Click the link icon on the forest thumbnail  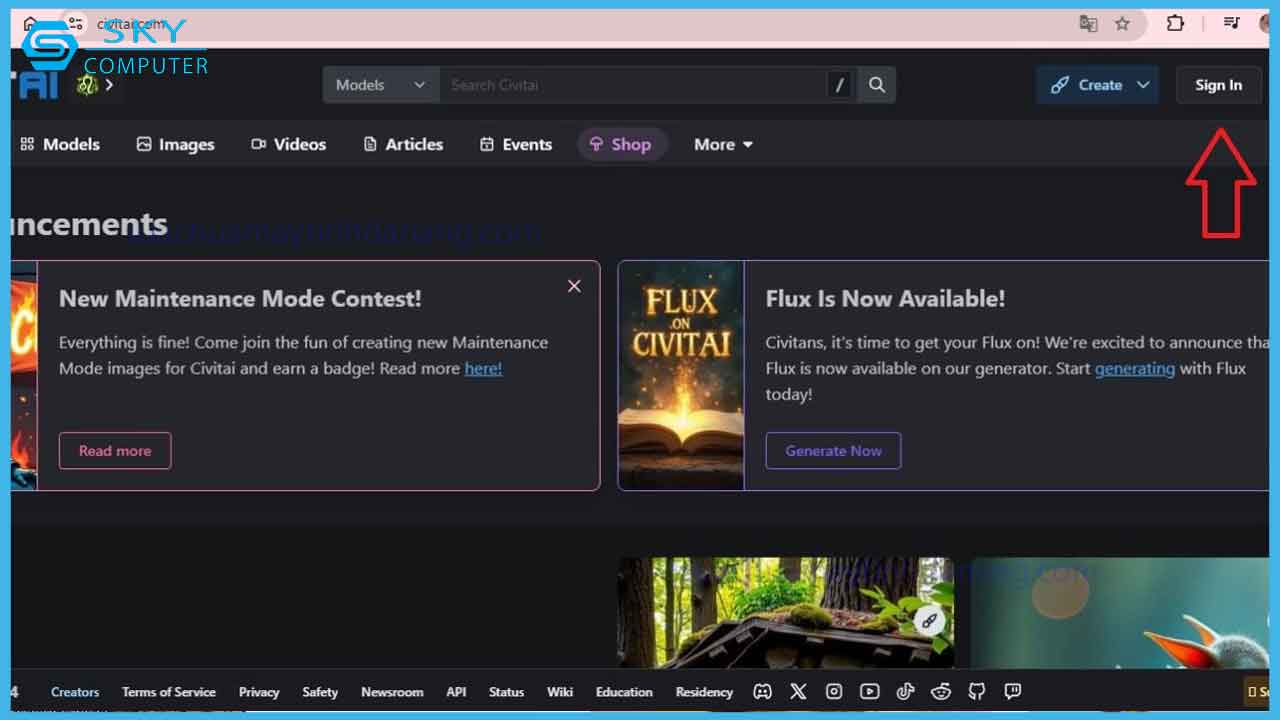929,621
